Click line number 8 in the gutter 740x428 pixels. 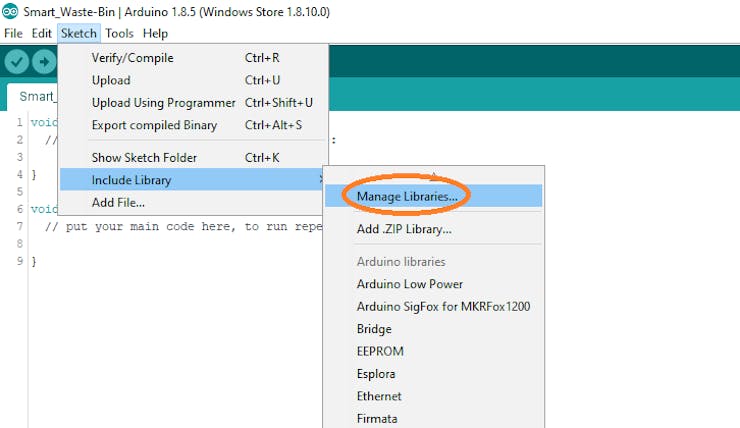point(20,243)
